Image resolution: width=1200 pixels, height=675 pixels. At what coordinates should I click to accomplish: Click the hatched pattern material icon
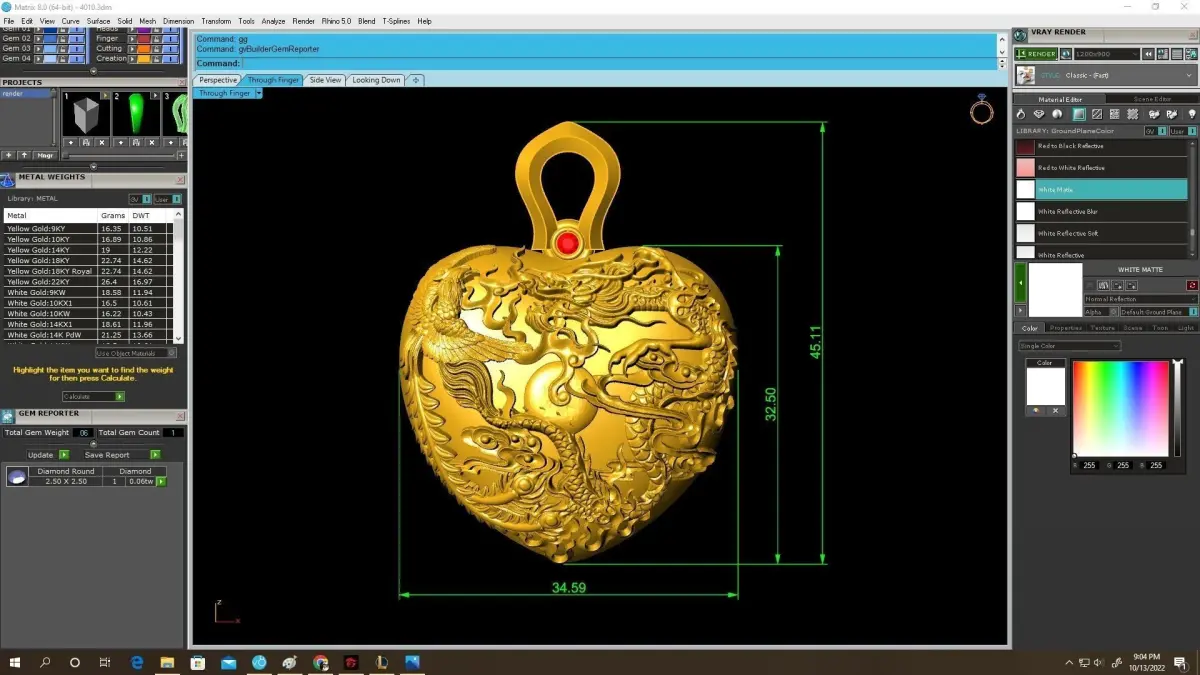tap(1097, 114)
